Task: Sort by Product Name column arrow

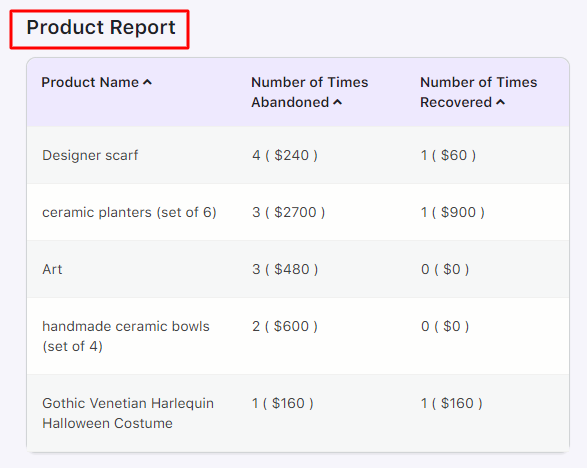Action: point(147,82)
